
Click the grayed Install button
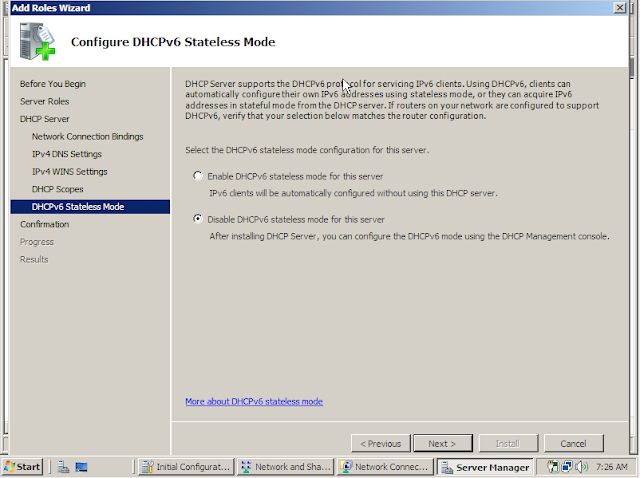coord(508,443)
